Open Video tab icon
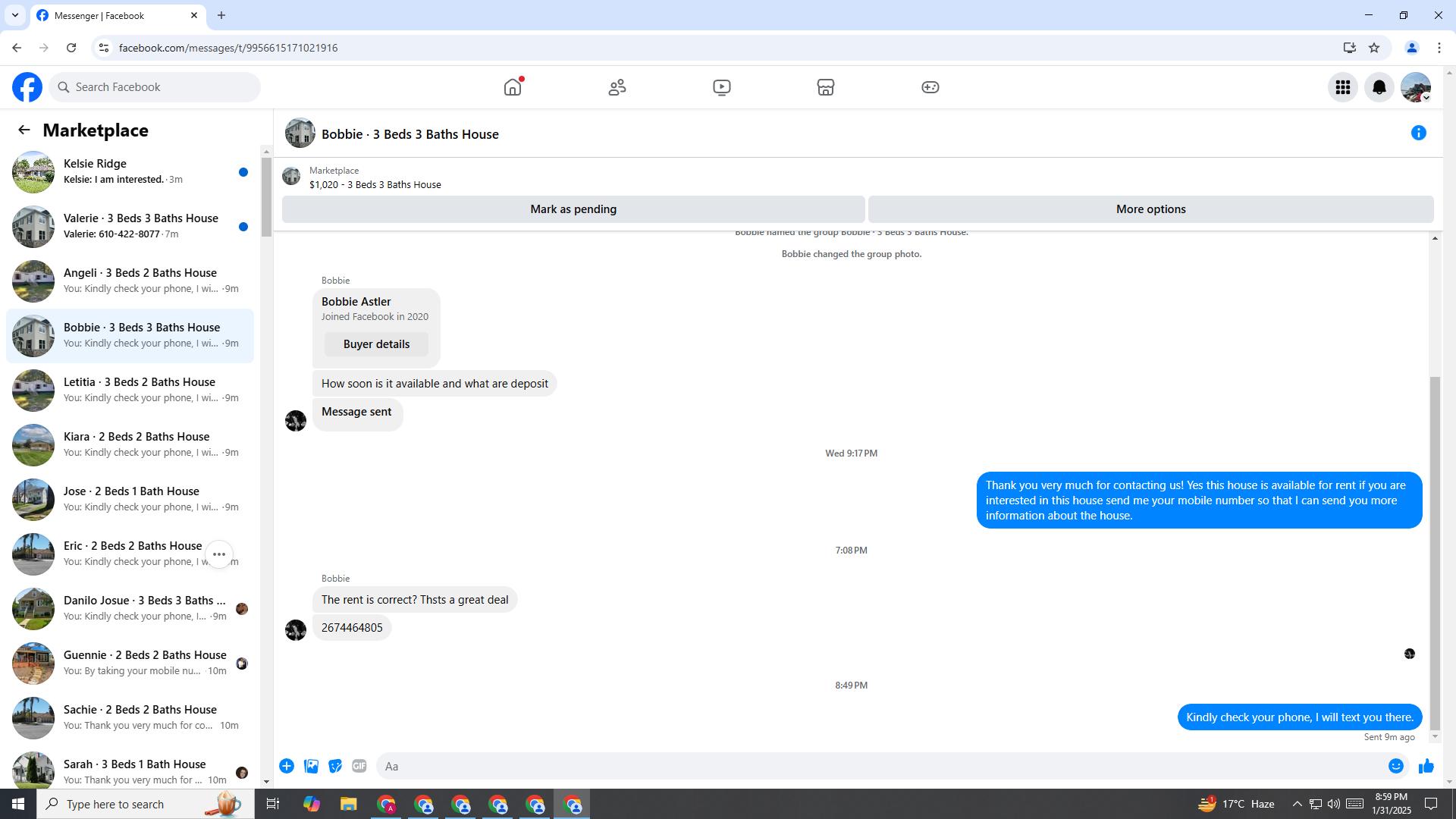This screenshot has height=819, width=1456. [x=722, y=87]
